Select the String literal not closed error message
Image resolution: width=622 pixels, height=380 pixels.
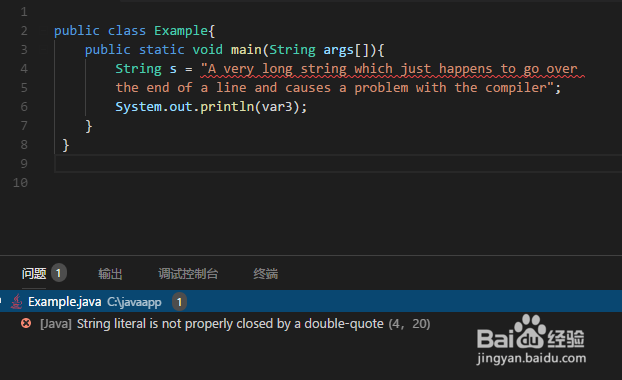pyautogui.click(x=230, y=324)
